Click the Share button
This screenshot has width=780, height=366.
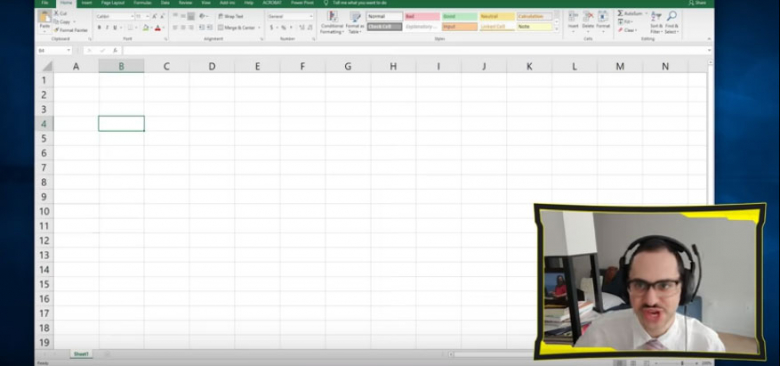(x=697, y=3)
